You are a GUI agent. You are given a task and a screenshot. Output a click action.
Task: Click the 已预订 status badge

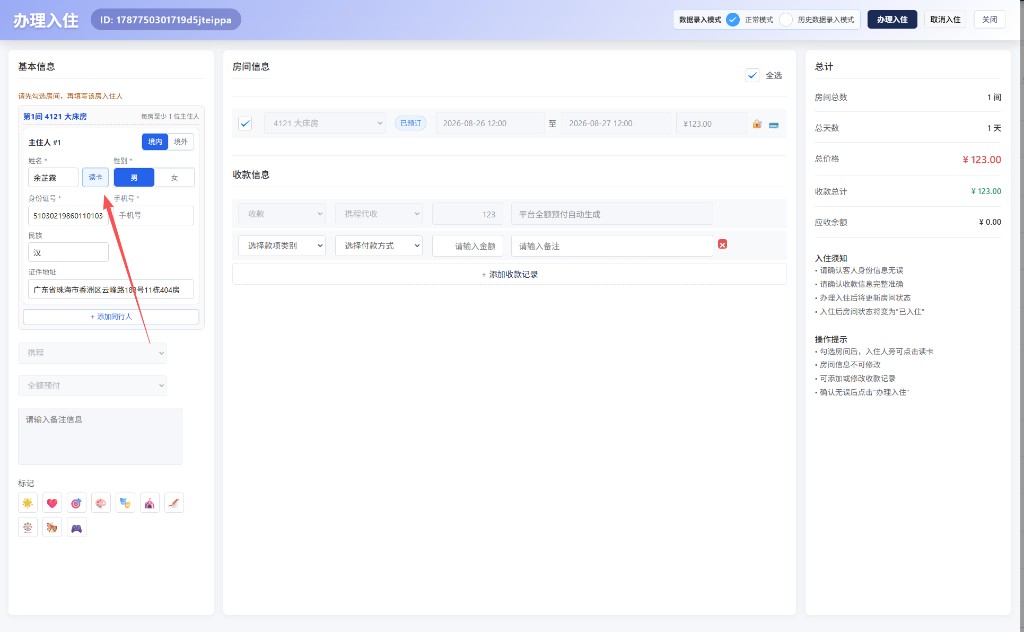point(411,123)
